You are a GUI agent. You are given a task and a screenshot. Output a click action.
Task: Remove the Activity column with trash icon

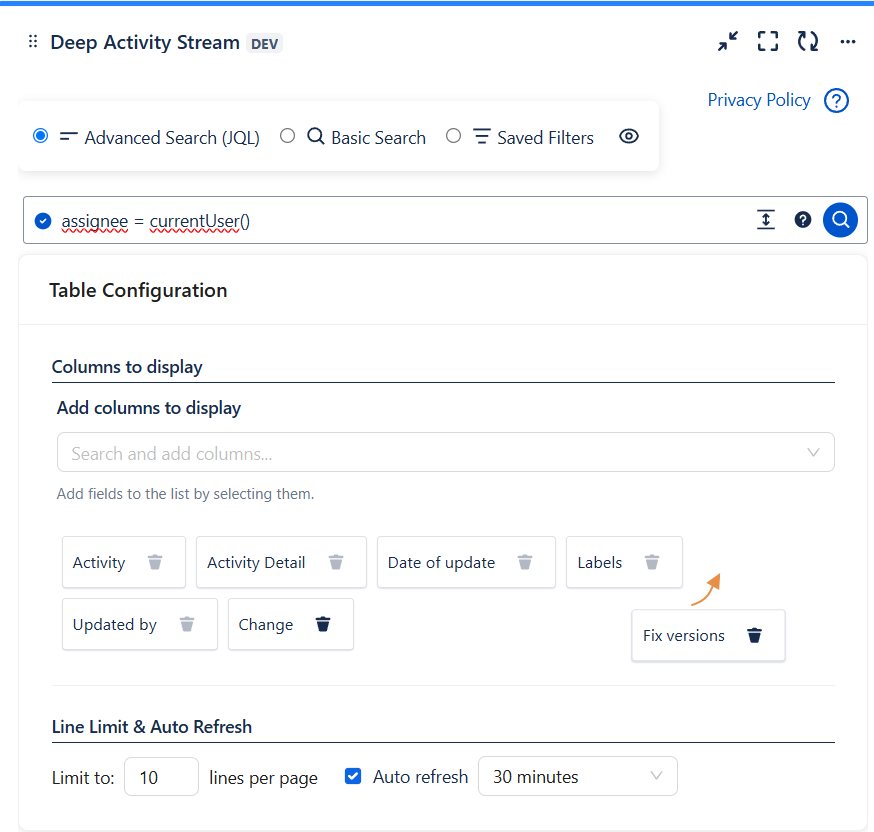[x=155, y=562]
